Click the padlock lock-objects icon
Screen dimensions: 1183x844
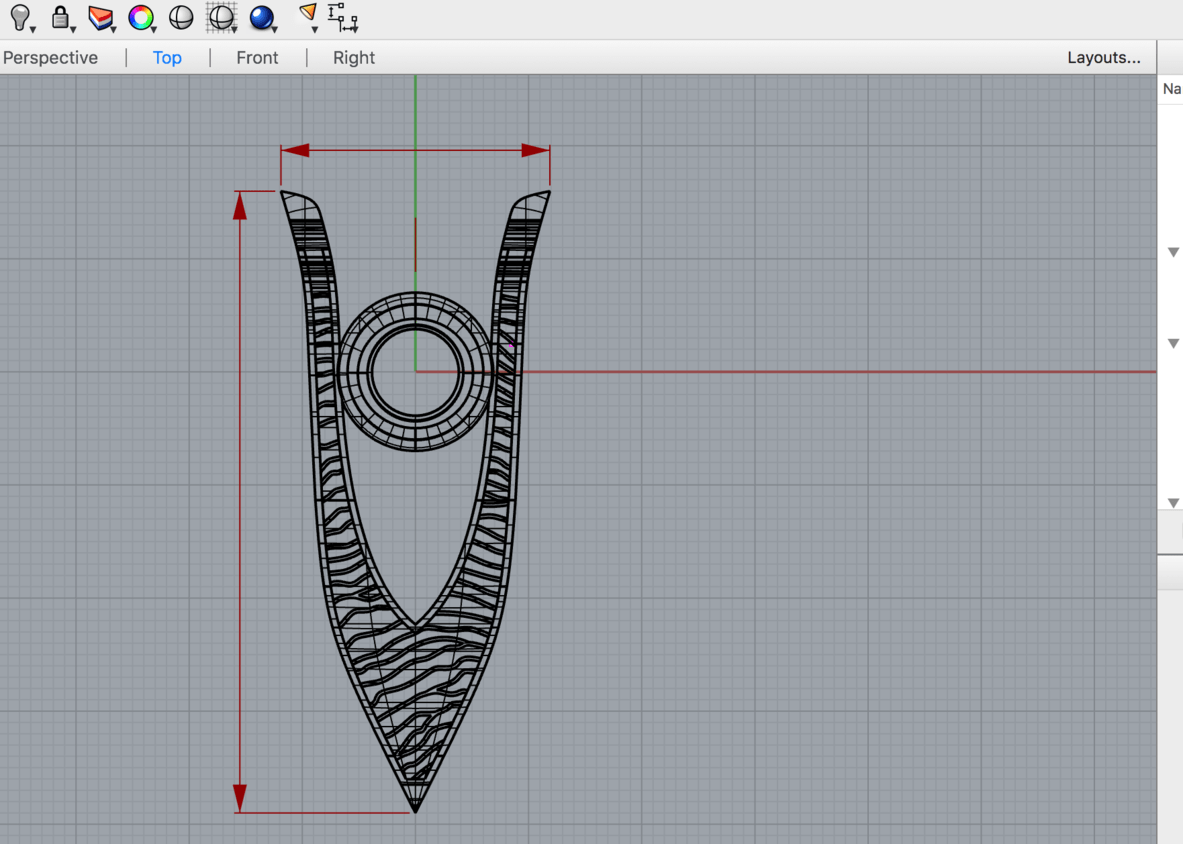click(61, 17)
